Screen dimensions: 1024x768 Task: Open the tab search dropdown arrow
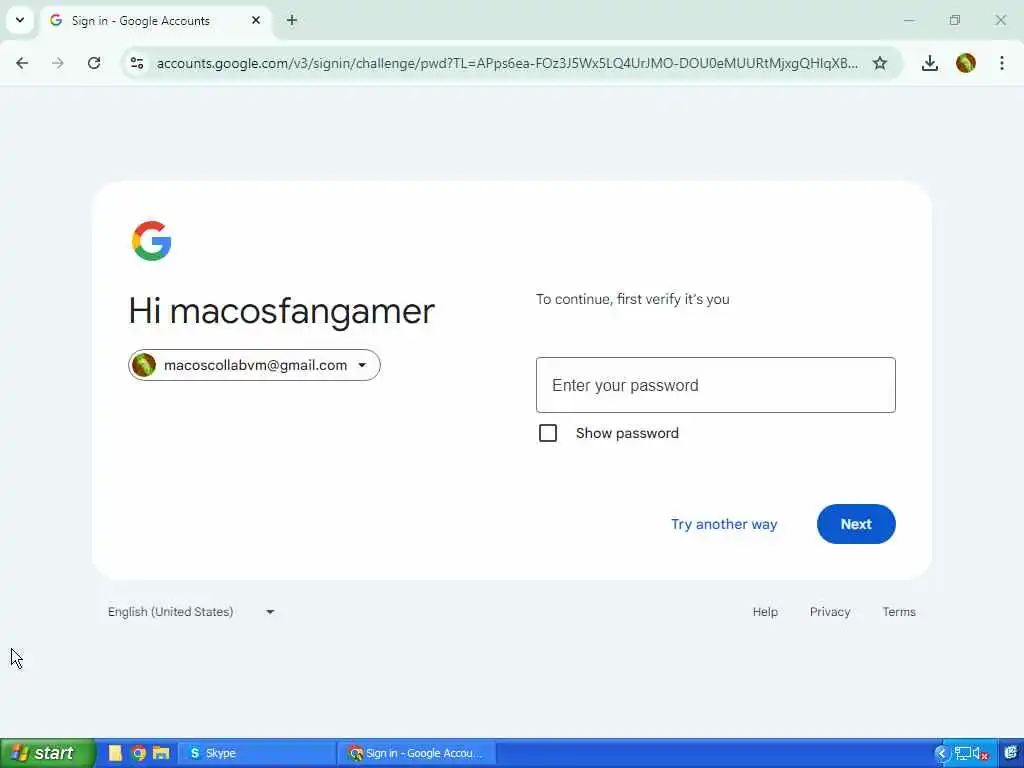click(x=20, y=20)
